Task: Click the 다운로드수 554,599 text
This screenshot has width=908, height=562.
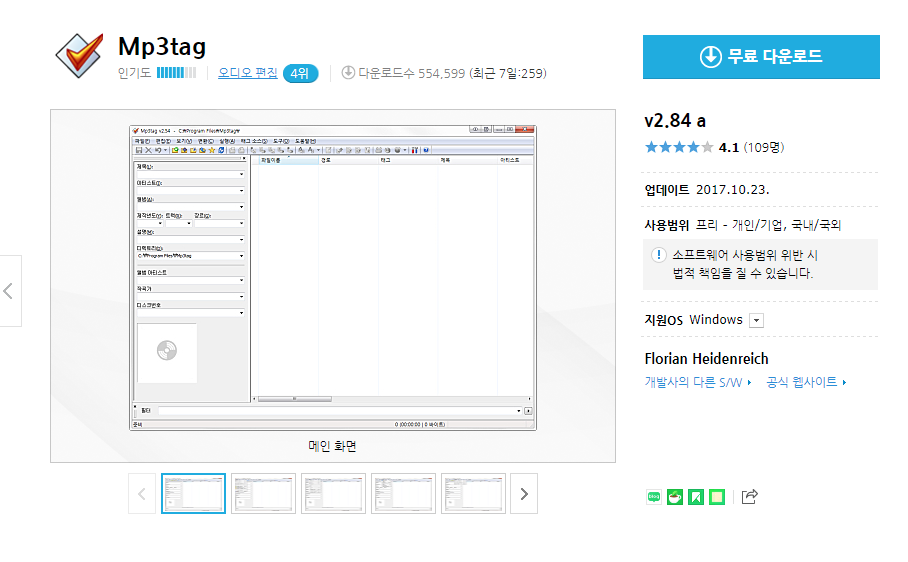Action: tap(412, 74)
